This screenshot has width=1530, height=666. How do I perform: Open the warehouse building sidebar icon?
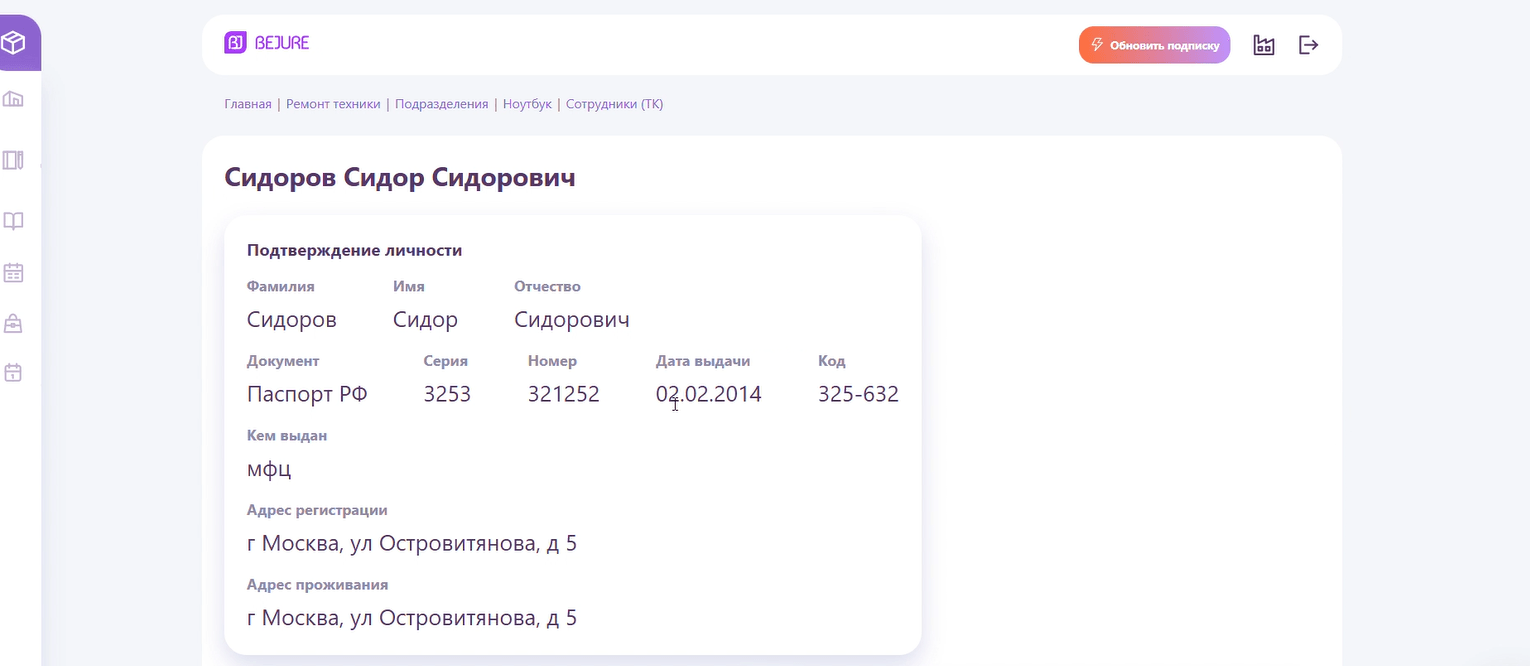(13, 99)
